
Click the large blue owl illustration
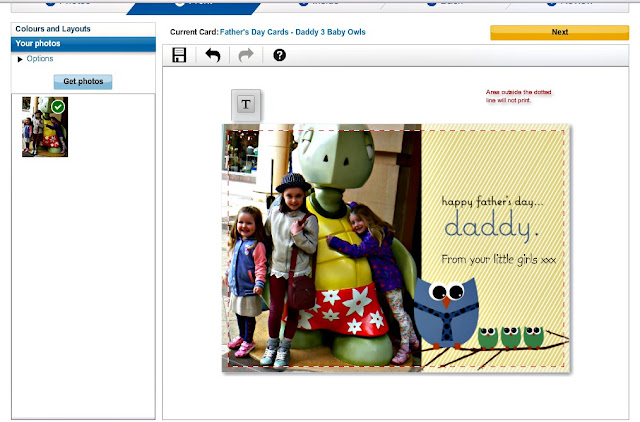(x=446, y=312)
